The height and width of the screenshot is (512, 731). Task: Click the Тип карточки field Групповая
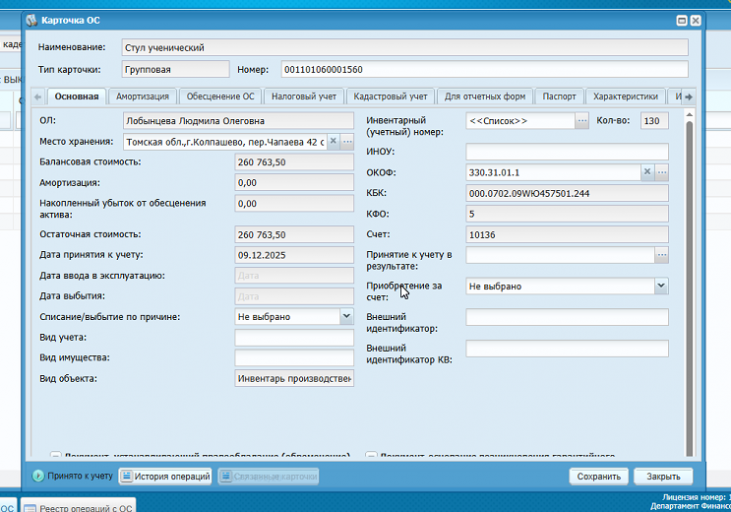[x=175, y=69]
